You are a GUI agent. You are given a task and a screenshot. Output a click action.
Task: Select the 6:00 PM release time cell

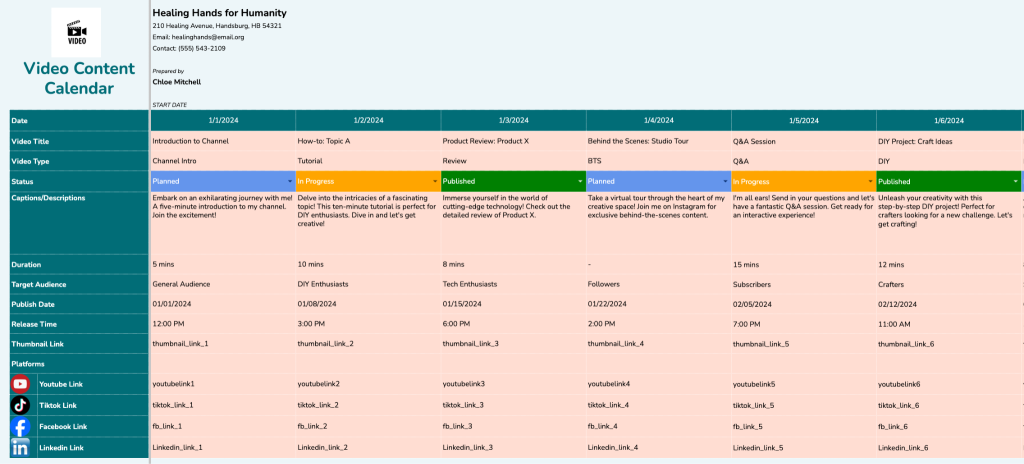coord(459,324)
